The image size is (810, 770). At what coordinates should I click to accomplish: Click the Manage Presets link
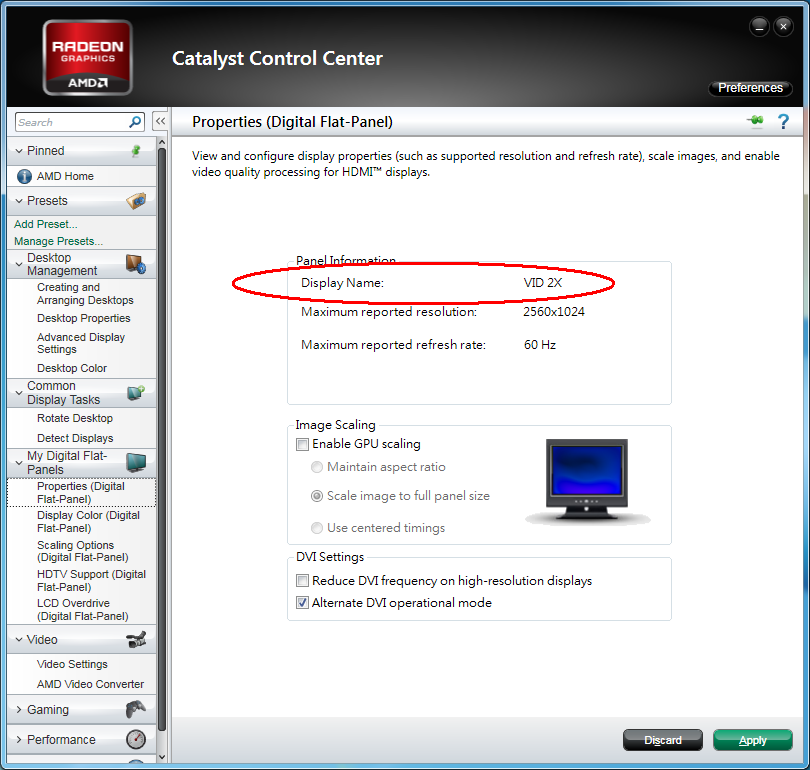(58, 241)
